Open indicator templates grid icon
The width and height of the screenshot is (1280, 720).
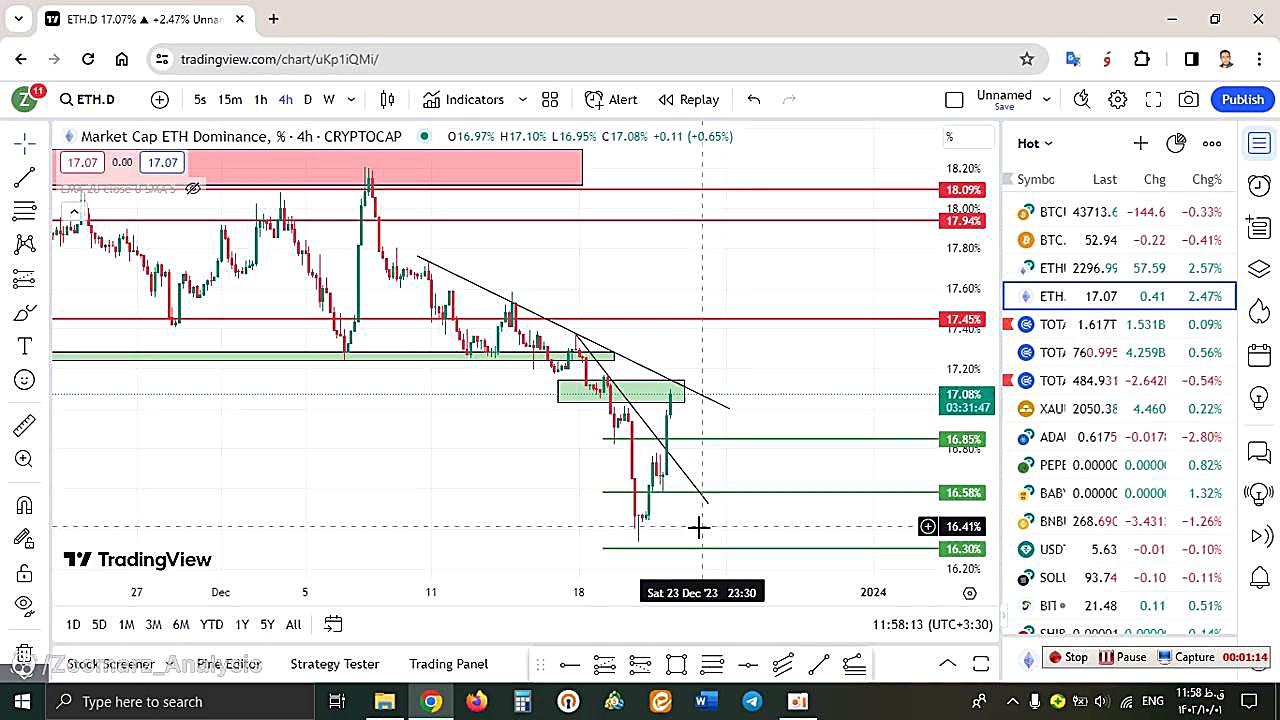coord(550,99)
